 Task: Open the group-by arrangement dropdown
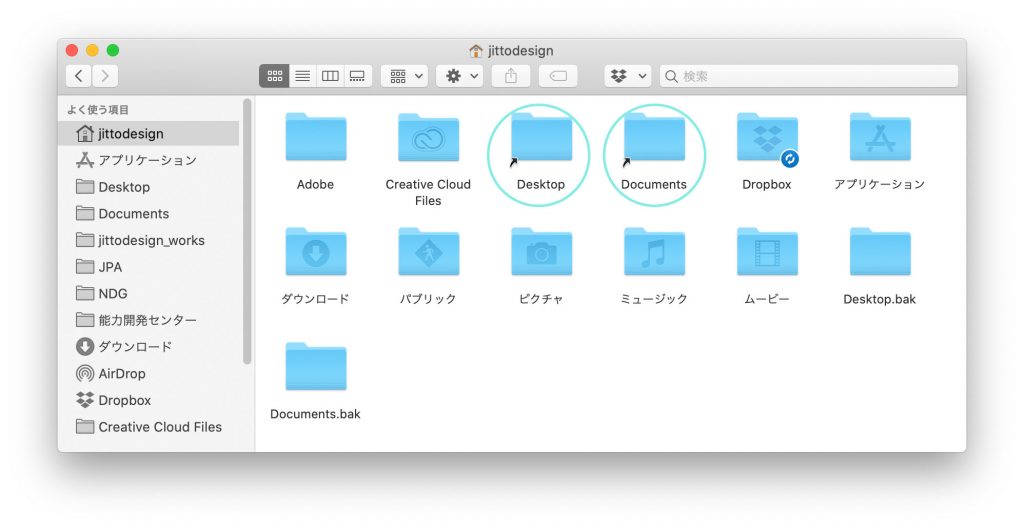coord(405,76)
